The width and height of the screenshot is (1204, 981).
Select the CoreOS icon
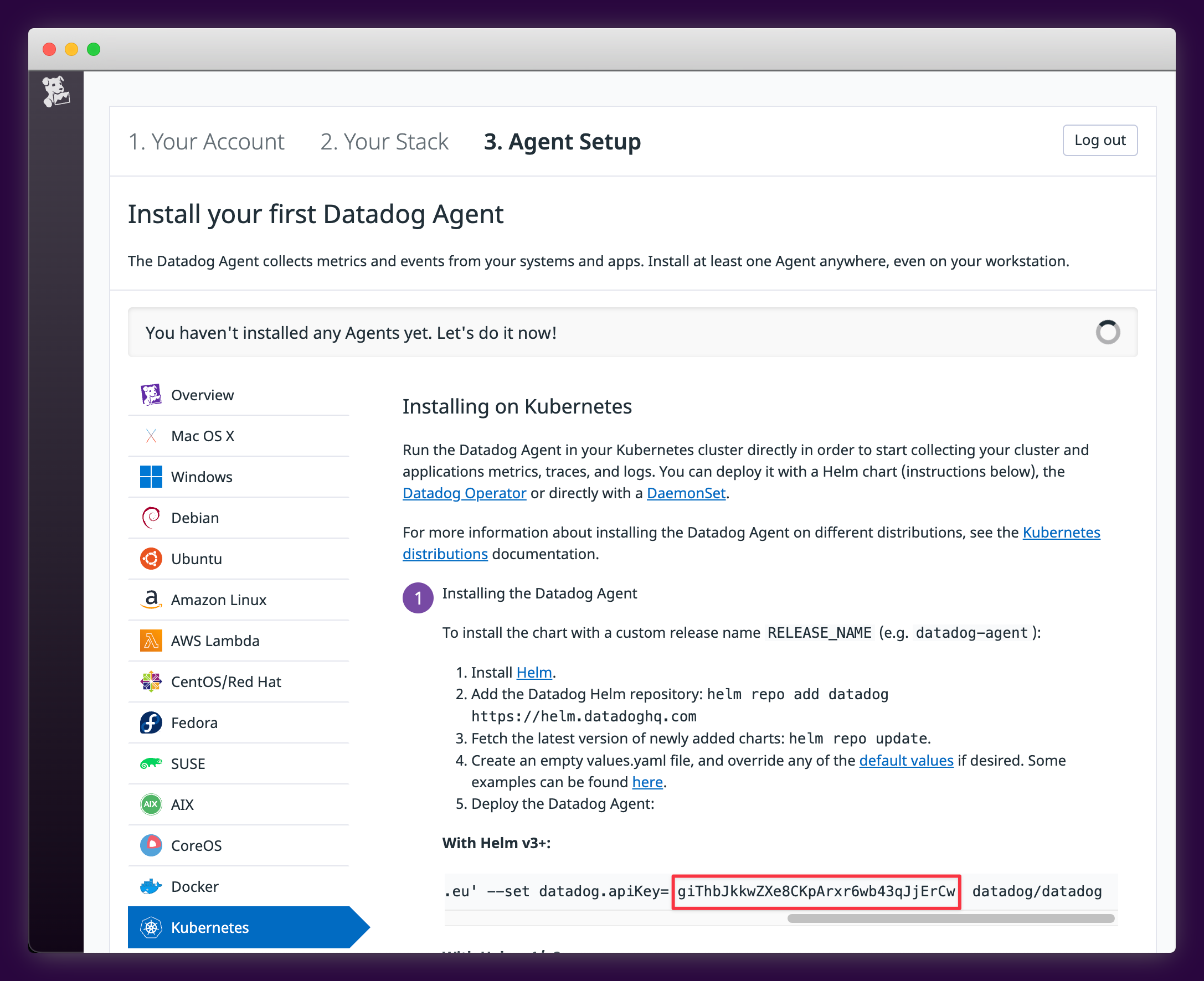point(151,845)
